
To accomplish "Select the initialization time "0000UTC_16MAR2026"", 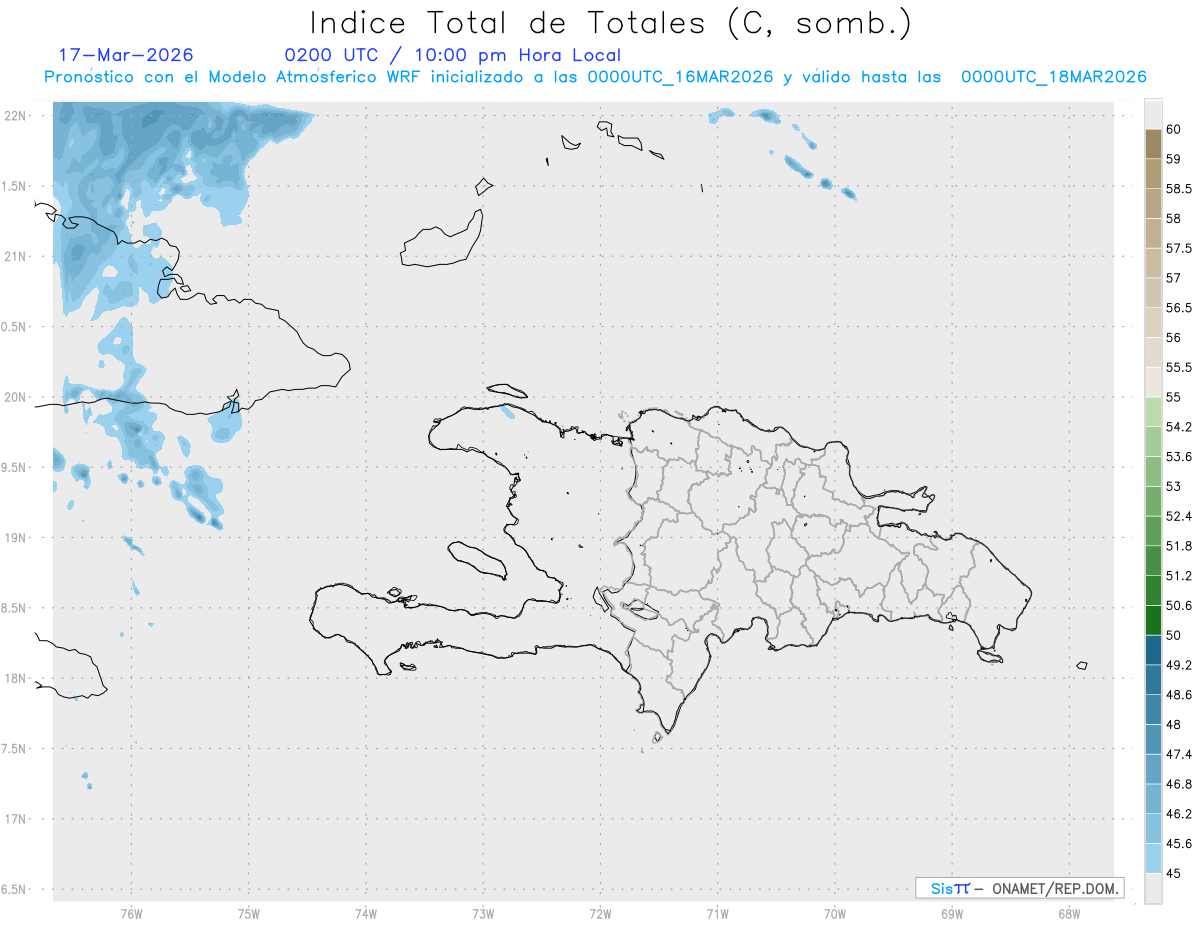I will point(681,77).
